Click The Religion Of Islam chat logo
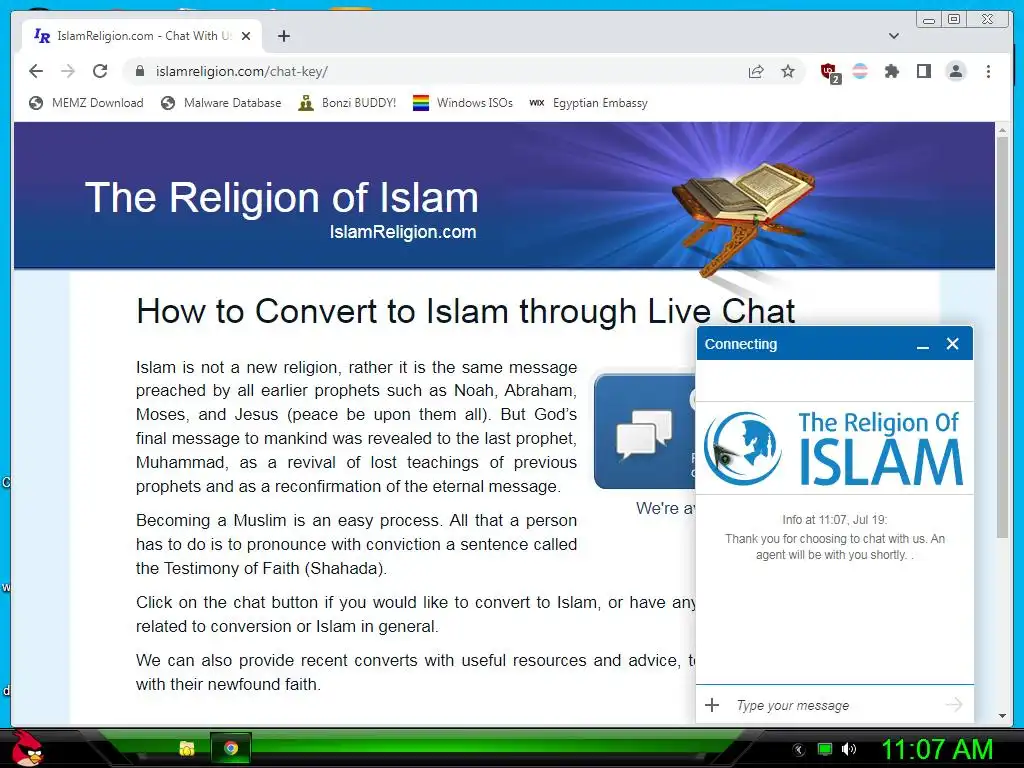 834,448
